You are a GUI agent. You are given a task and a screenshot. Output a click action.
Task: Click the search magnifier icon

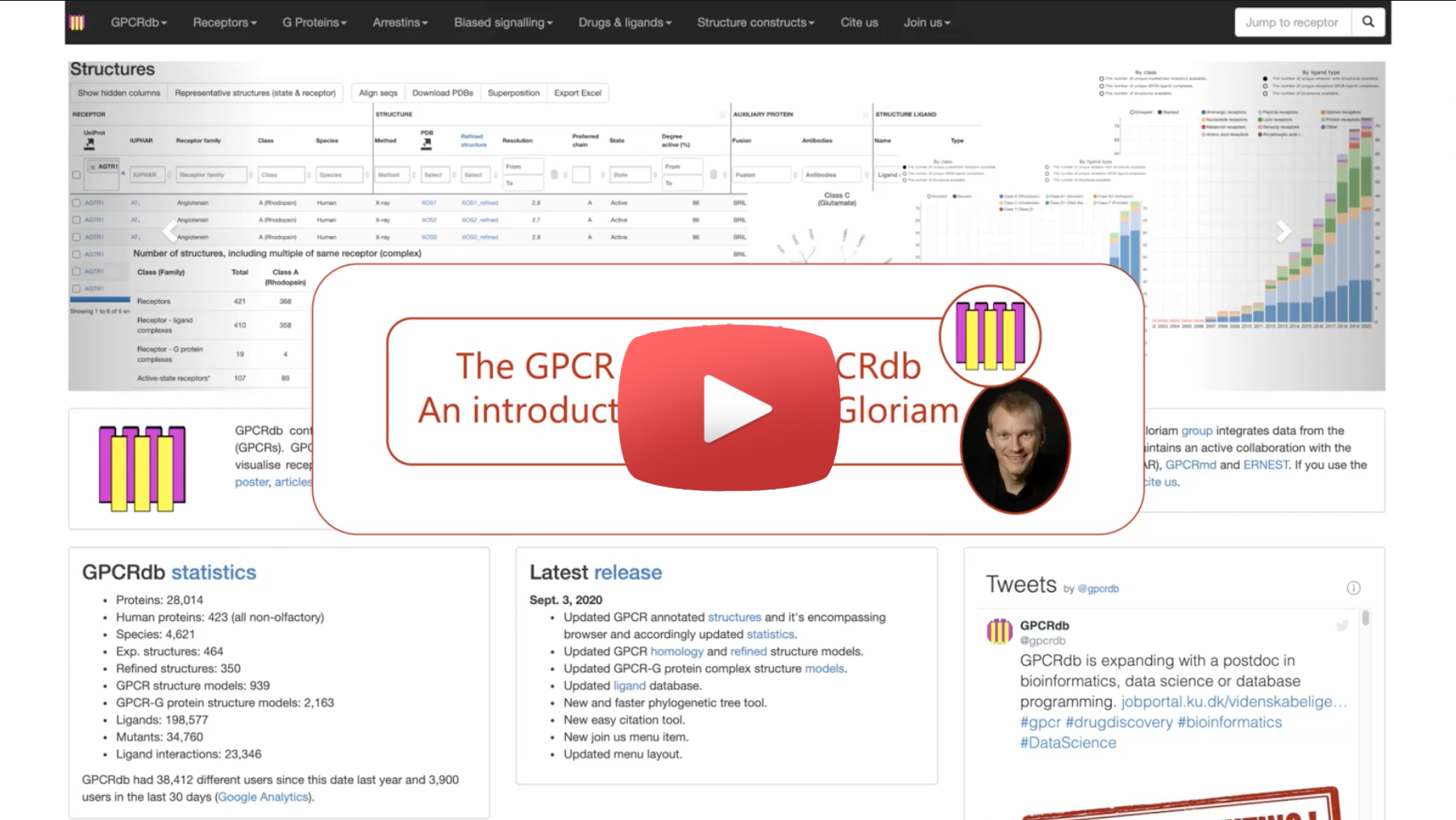click(x=1368, y=22)
